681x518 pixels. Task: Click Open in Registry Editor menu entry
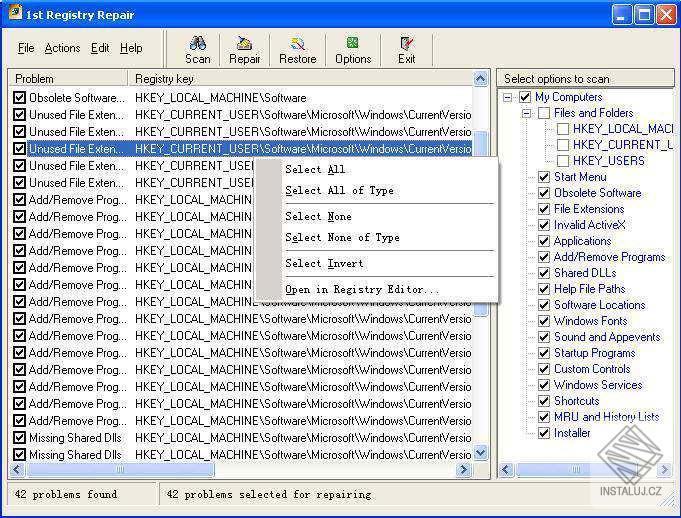(x=362, y=290)
